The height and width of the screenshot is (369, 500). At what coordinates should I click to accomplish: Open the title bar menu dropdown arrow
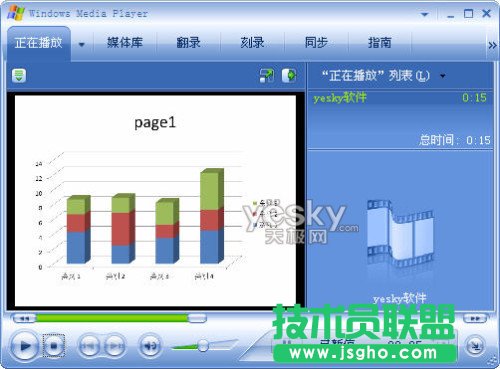424,14
